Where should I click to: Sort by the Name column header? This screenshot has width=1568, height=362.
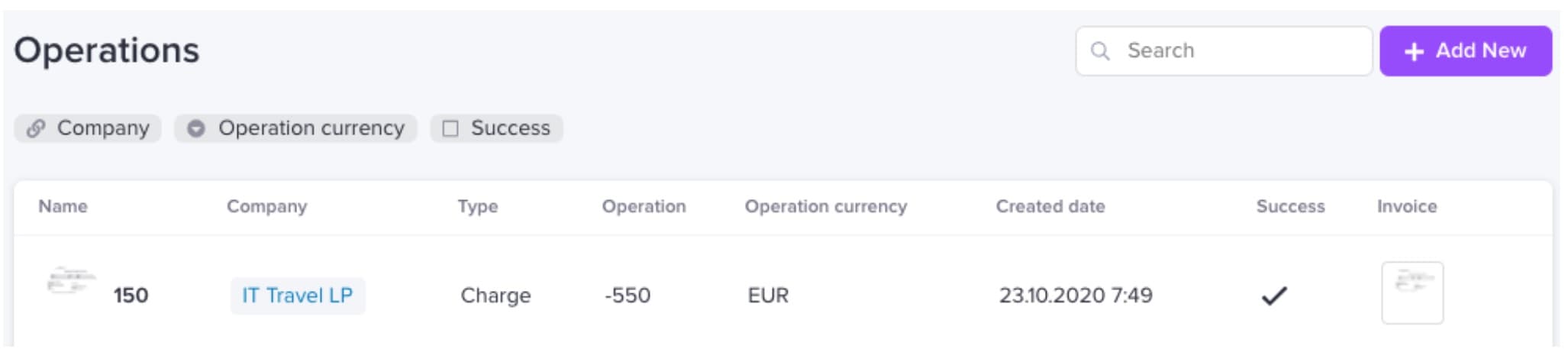pos(63,206)
